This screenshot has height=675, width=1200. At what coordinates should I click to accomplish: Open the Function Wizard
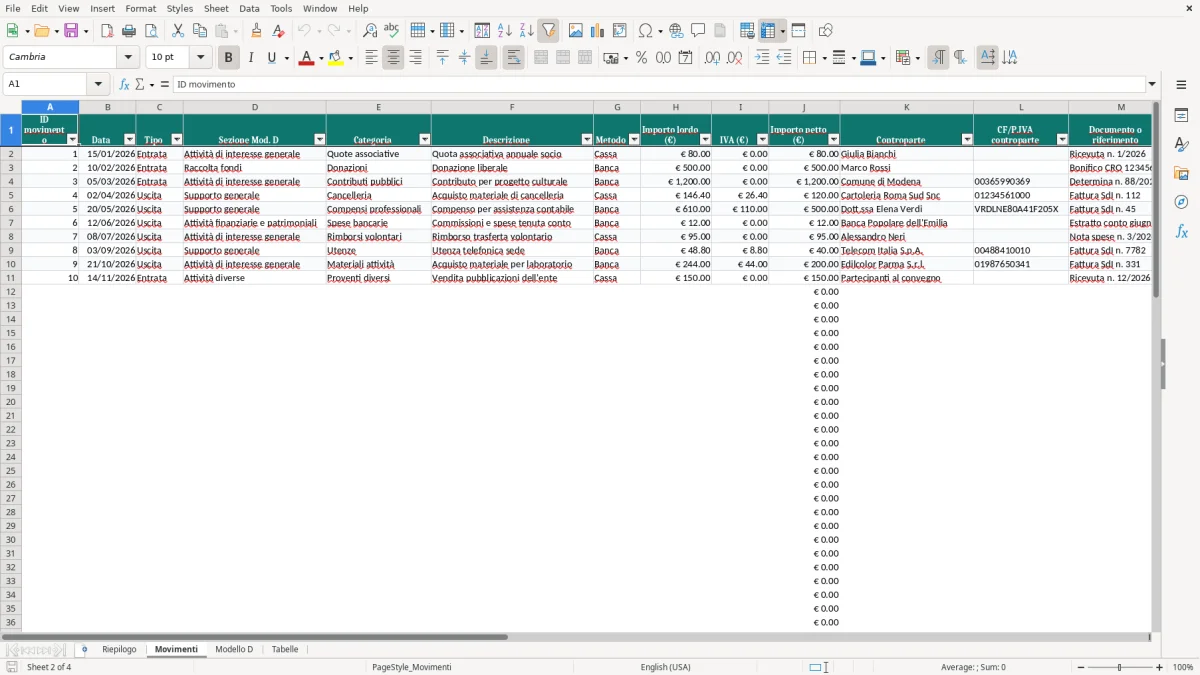tap(124, 84)
